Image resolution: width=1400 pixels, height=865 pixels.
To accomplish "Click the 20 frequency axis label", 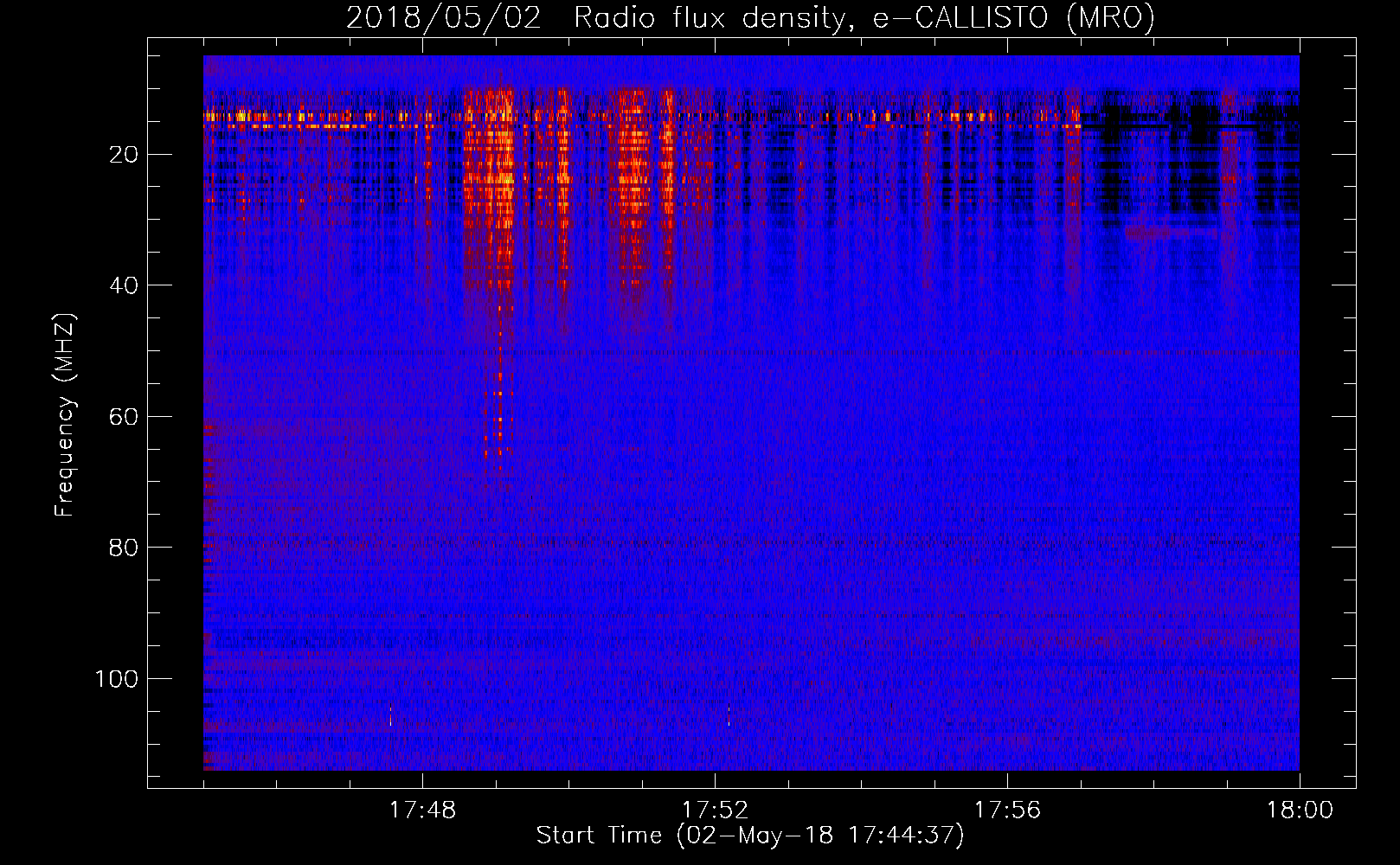I will point(124,155).
